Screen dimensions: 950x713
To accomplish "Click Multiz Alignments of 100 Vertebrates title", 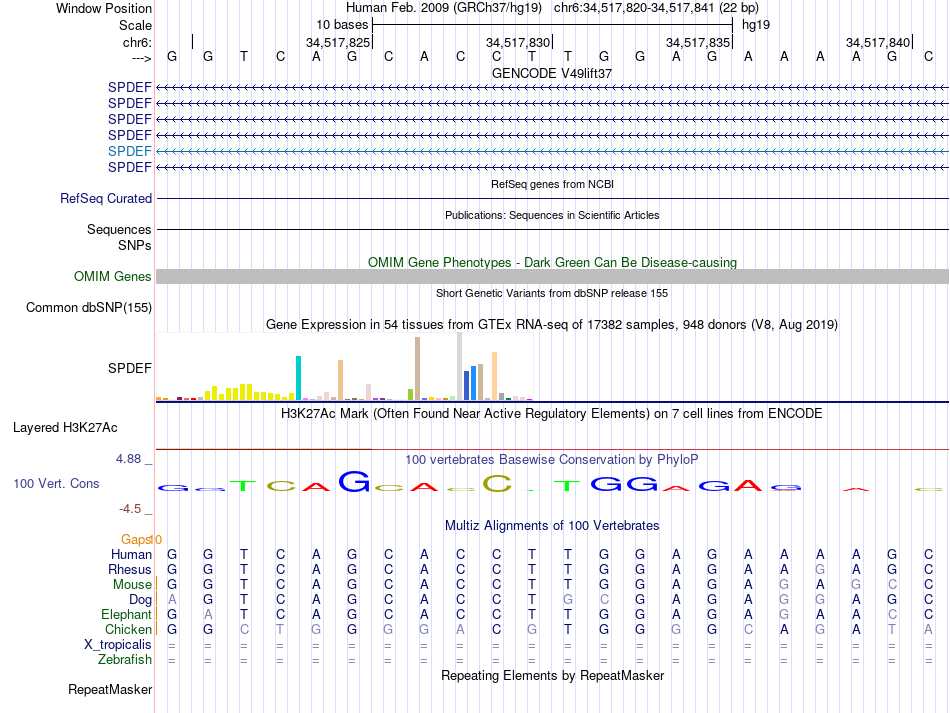I will (552, 526).
